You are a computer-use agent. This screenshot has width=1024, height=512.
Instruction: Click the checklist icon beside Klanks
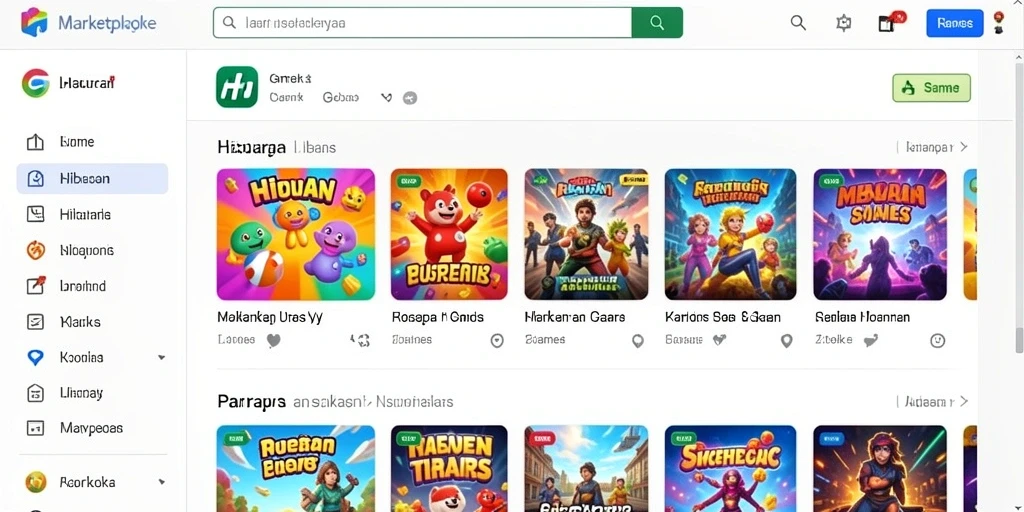click(x=35, y=322)
